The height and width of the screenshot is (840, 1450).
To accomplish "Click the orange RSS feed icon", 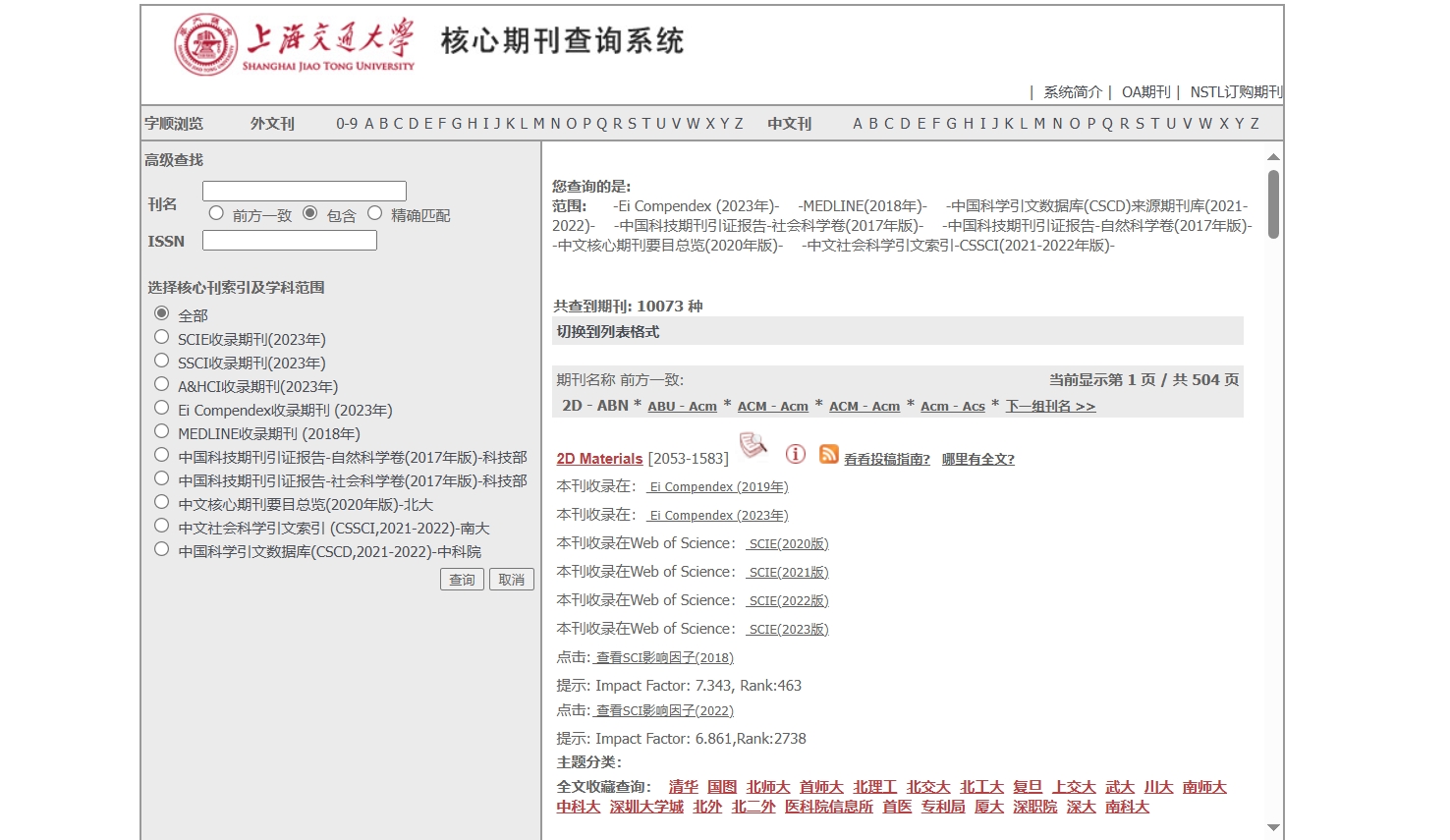I will pos(828,454).
